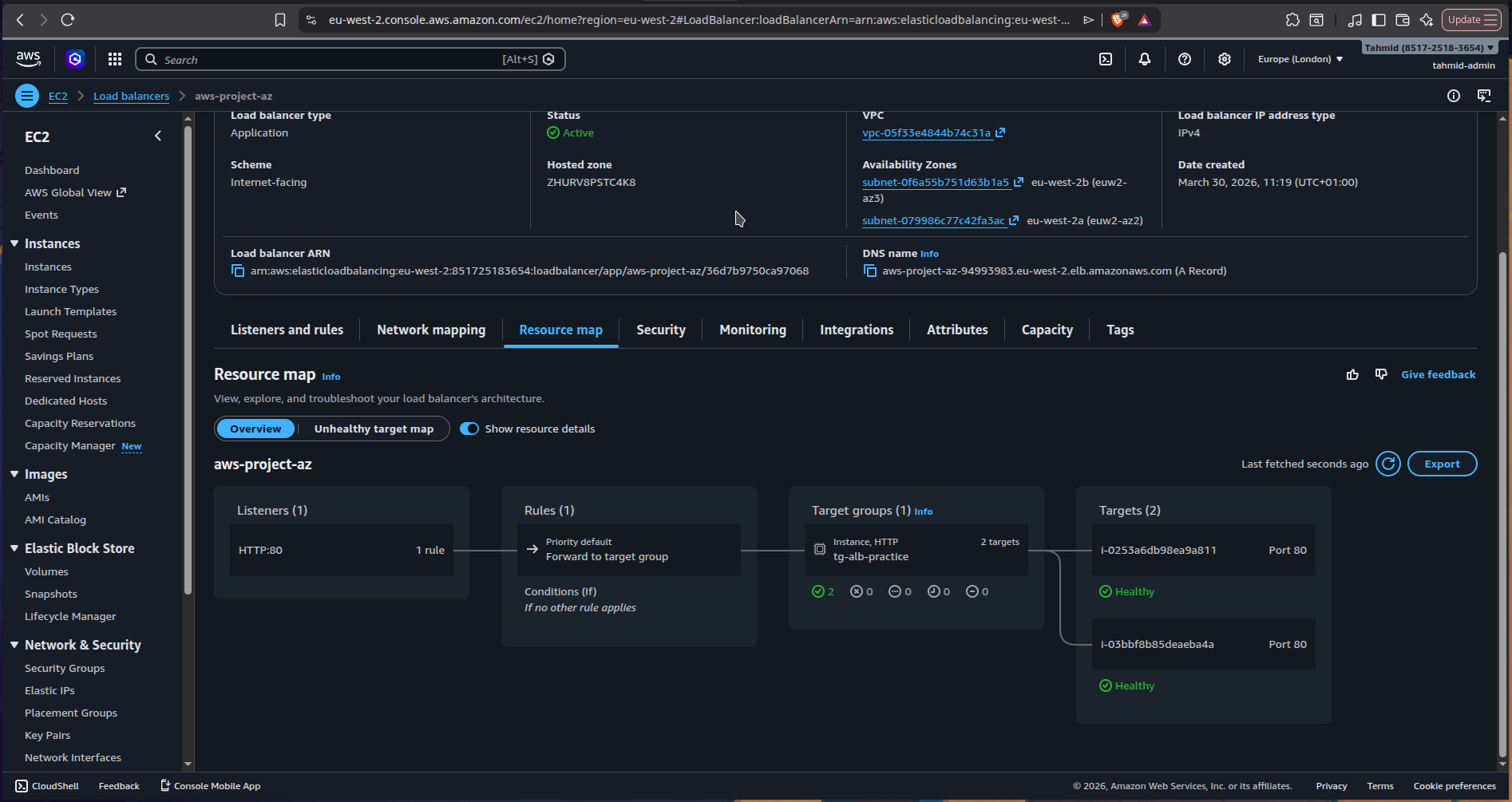
Task: Open the Tahmid account dropdown
Action: (x=1429, y=48)
